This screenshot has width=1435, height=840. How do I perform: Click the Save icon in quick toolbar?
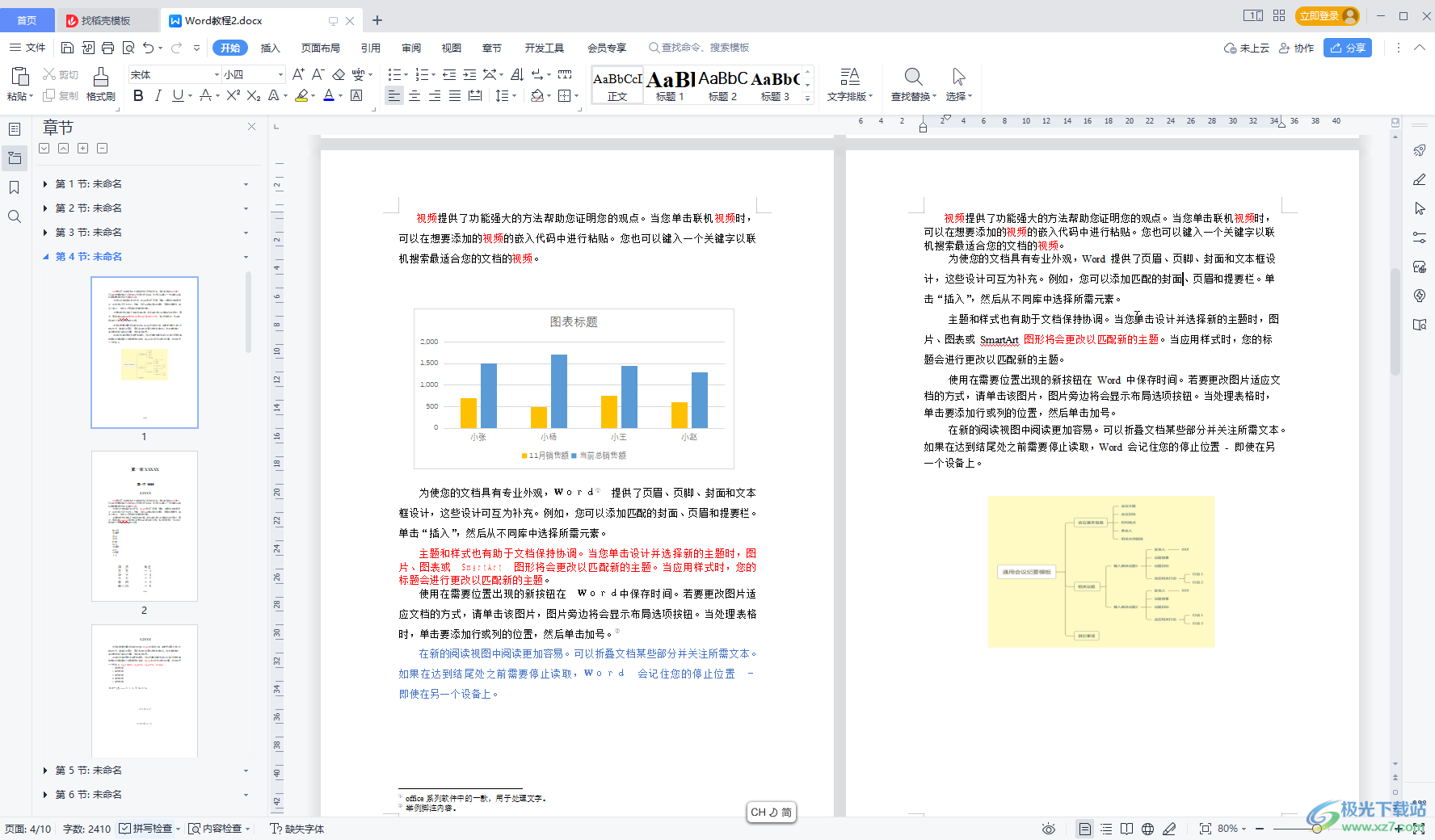(68, 48)
